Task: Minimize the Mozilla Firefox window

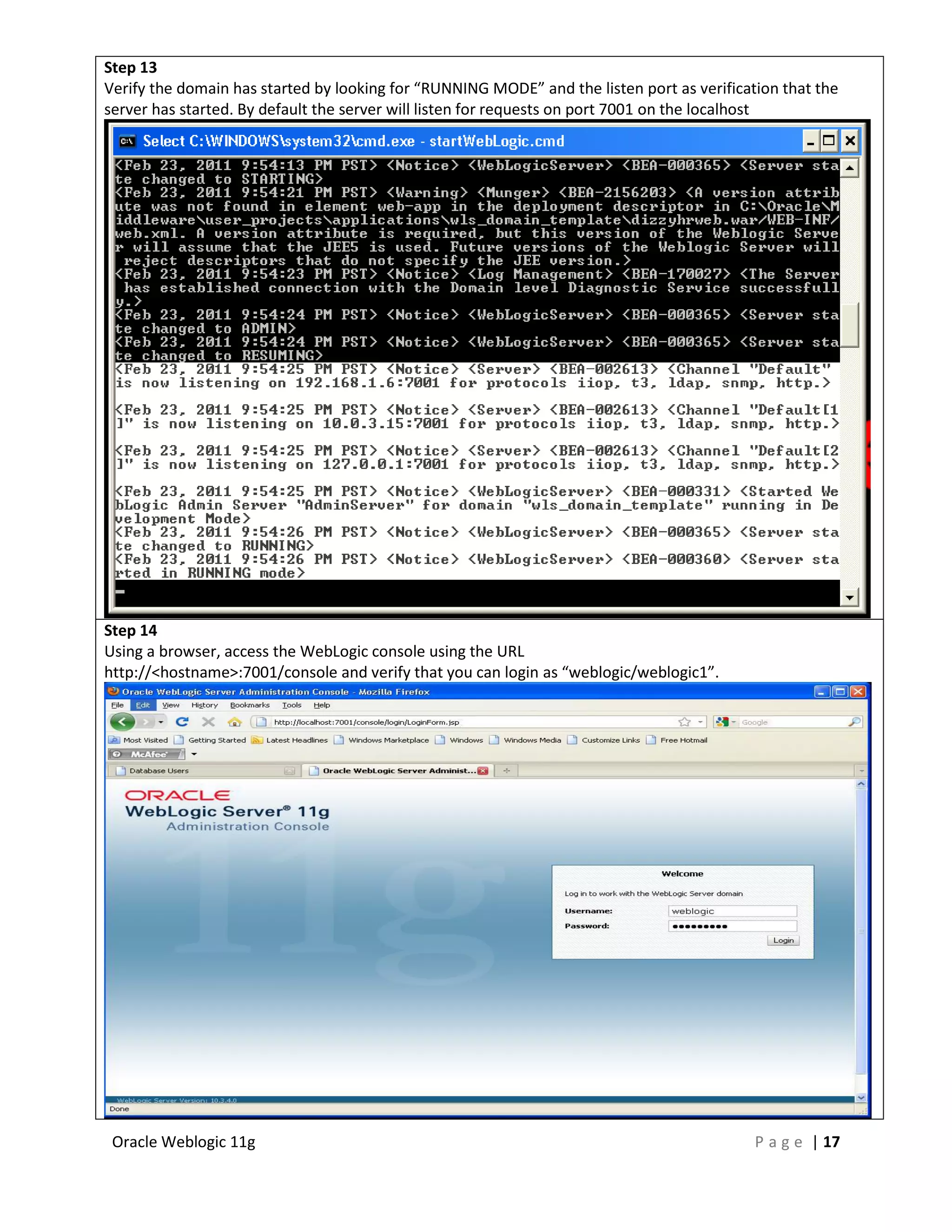Action: [822, 692]
